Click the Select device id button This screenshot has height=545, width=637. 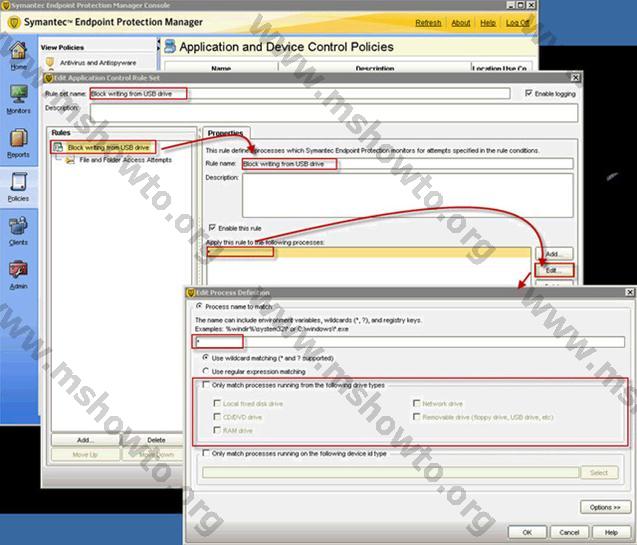tap(599, 472)
